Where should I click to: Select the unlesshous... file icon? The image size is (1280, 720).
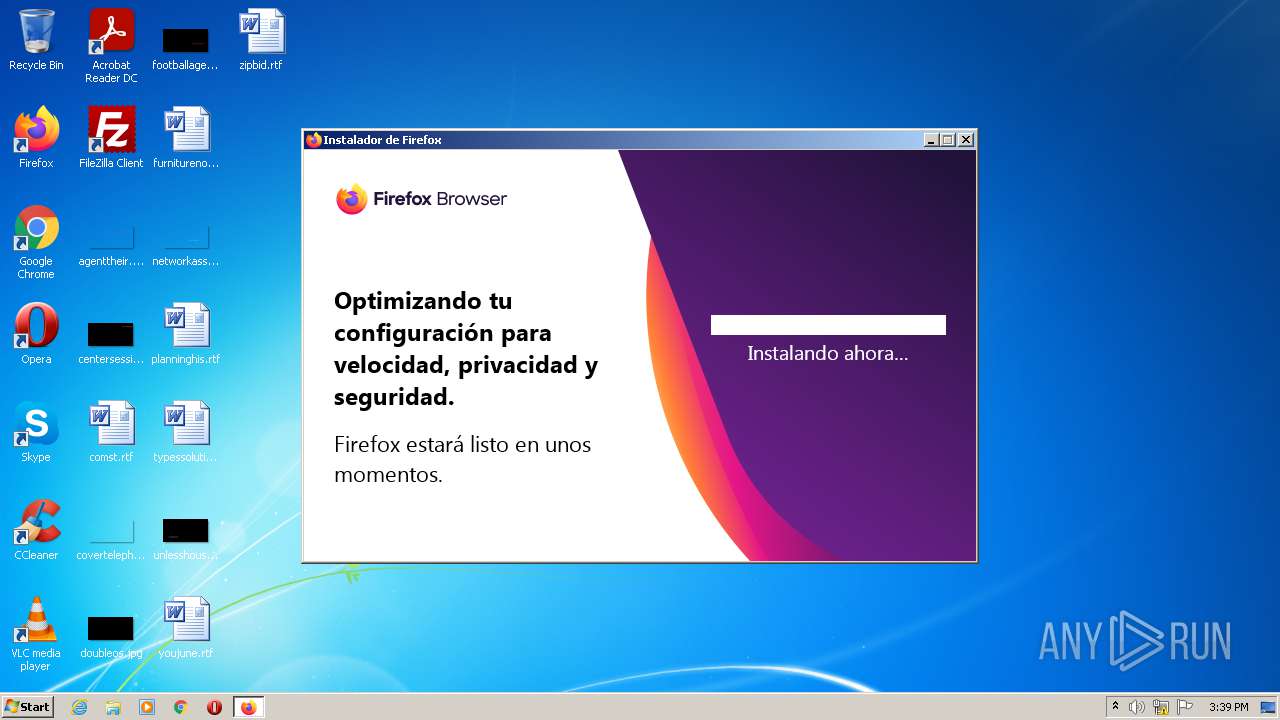tap(186, 538)
